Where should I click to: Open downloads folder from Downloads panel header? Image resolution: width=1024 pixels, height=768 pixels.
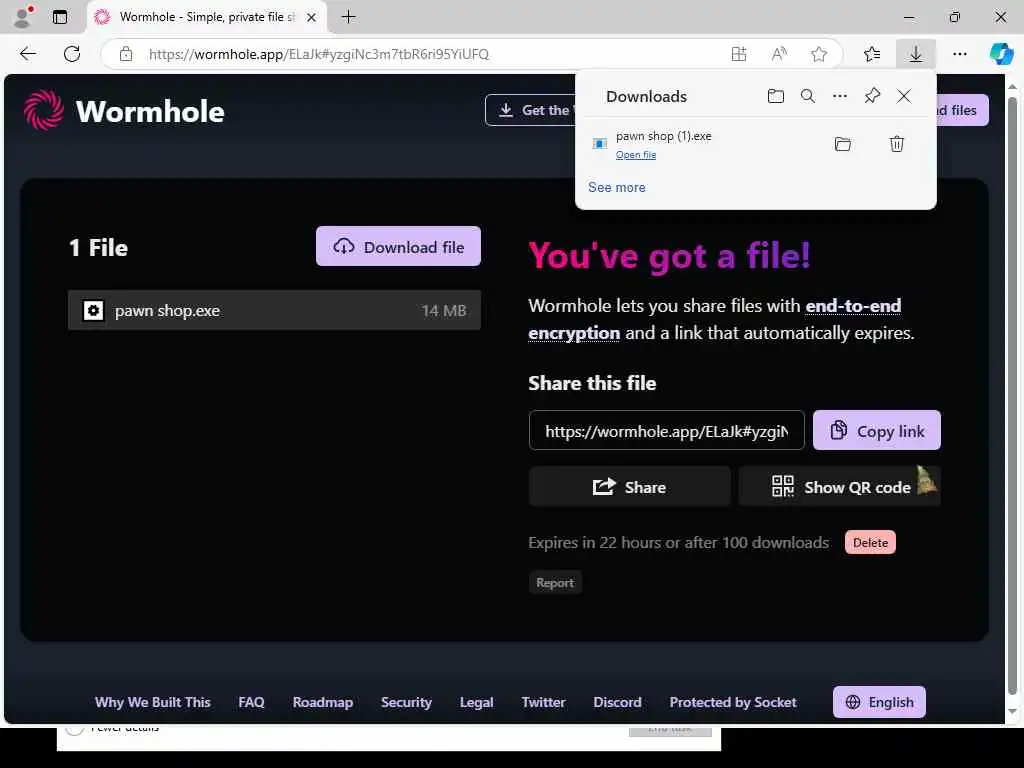pyautogui.click(x=775, y=97)
